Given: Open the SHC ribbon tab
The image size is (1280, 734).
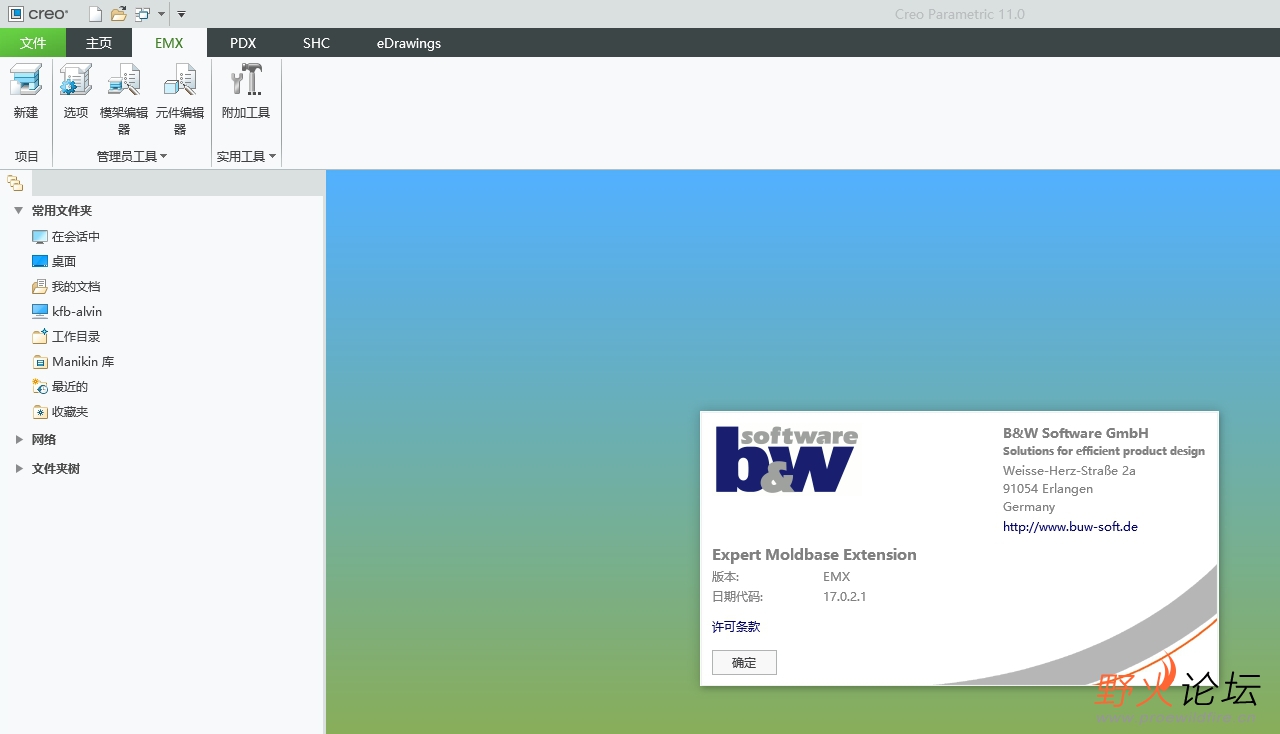Looking at the screenshot, I should click(316, 43).
